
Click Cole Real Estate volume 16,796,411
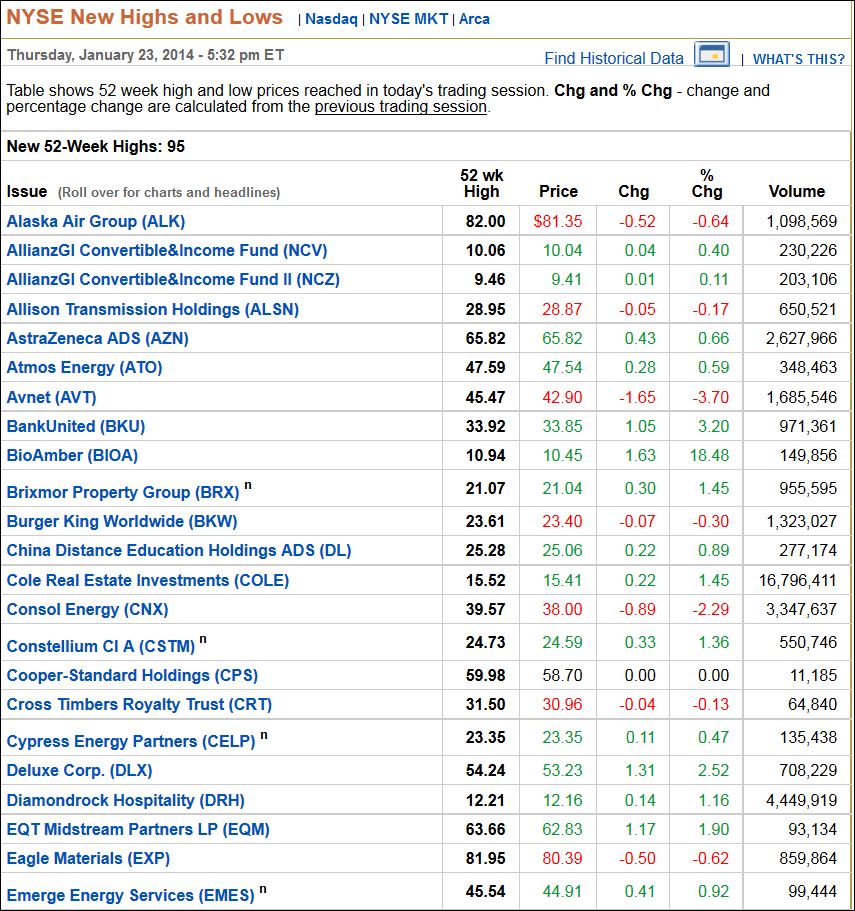pyautogui.click(x=797, y=580)
